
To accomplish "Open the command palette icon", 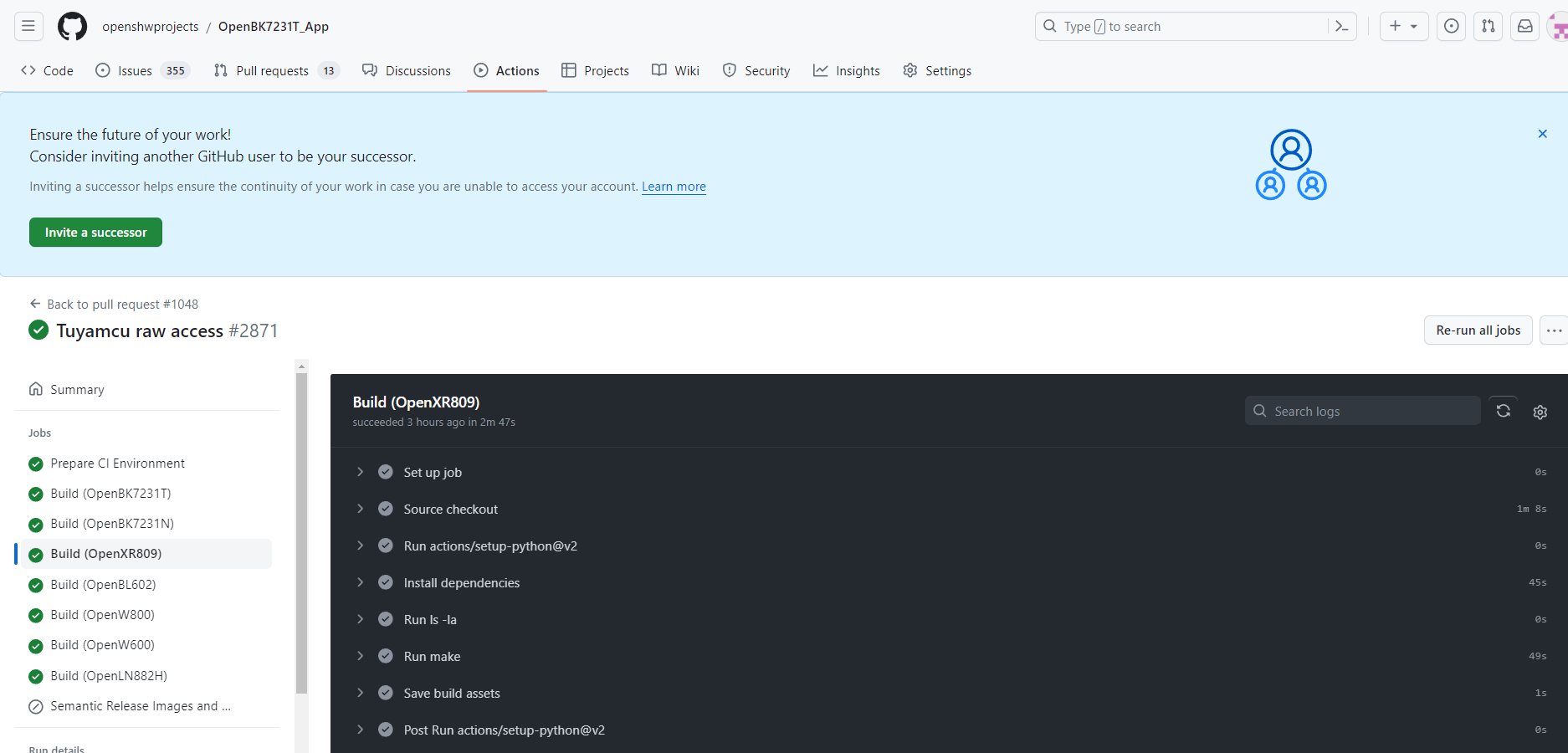I will [1341, 27].
